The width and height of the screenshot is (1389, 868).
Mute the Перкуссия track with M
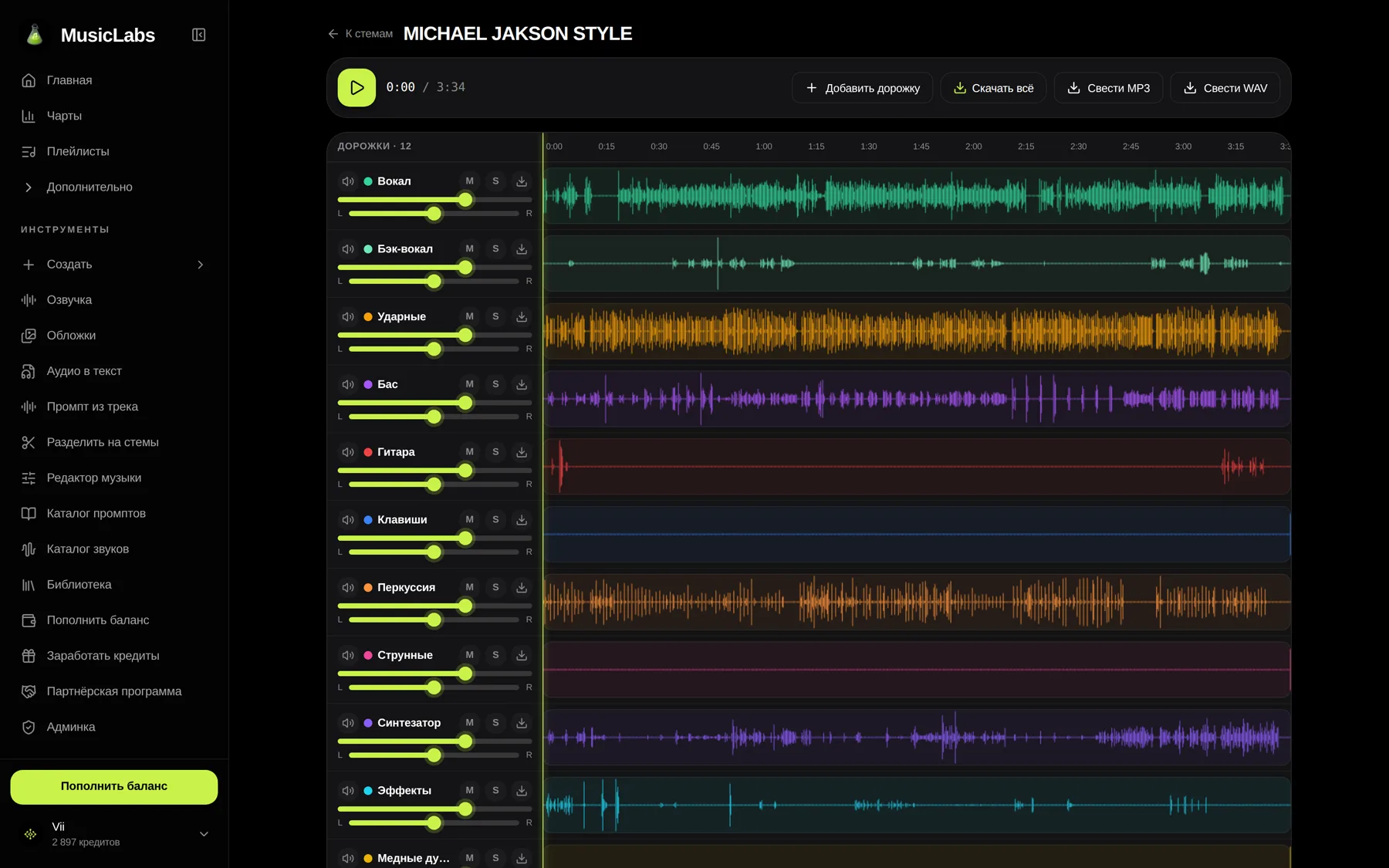coord(469,587)
